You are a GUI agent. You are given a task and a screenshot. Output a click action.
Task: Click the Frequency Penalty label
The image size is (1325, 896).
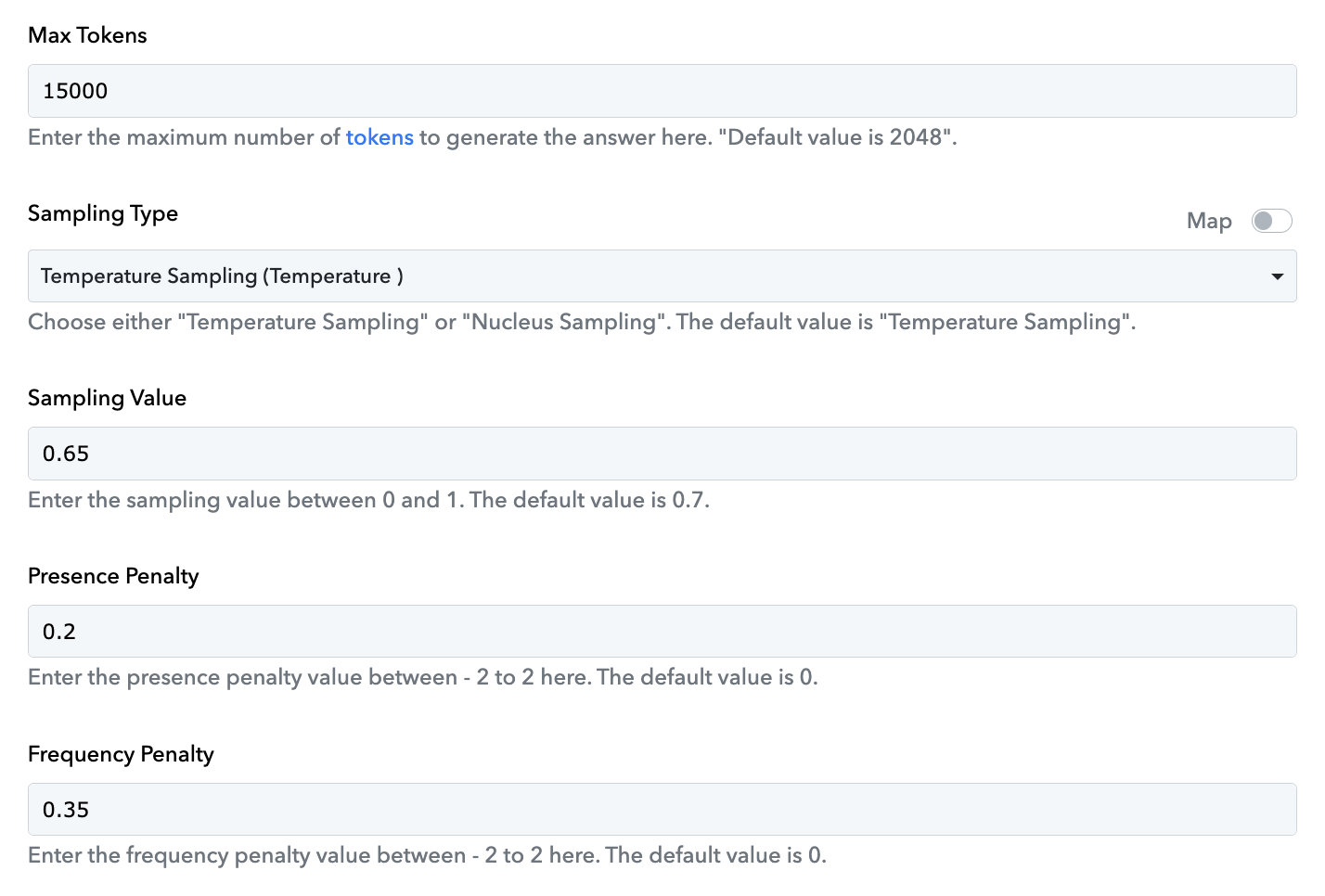[121, 754]
